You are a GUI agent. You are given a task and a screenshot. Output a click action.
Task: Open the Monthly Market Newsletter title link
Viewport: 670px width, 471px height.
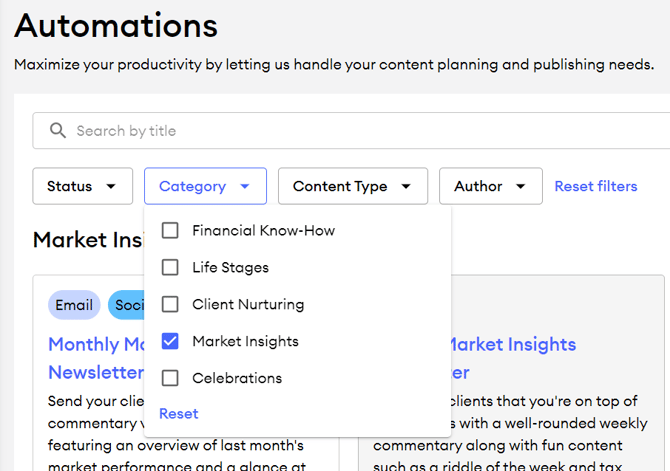[x=97, y=344]
